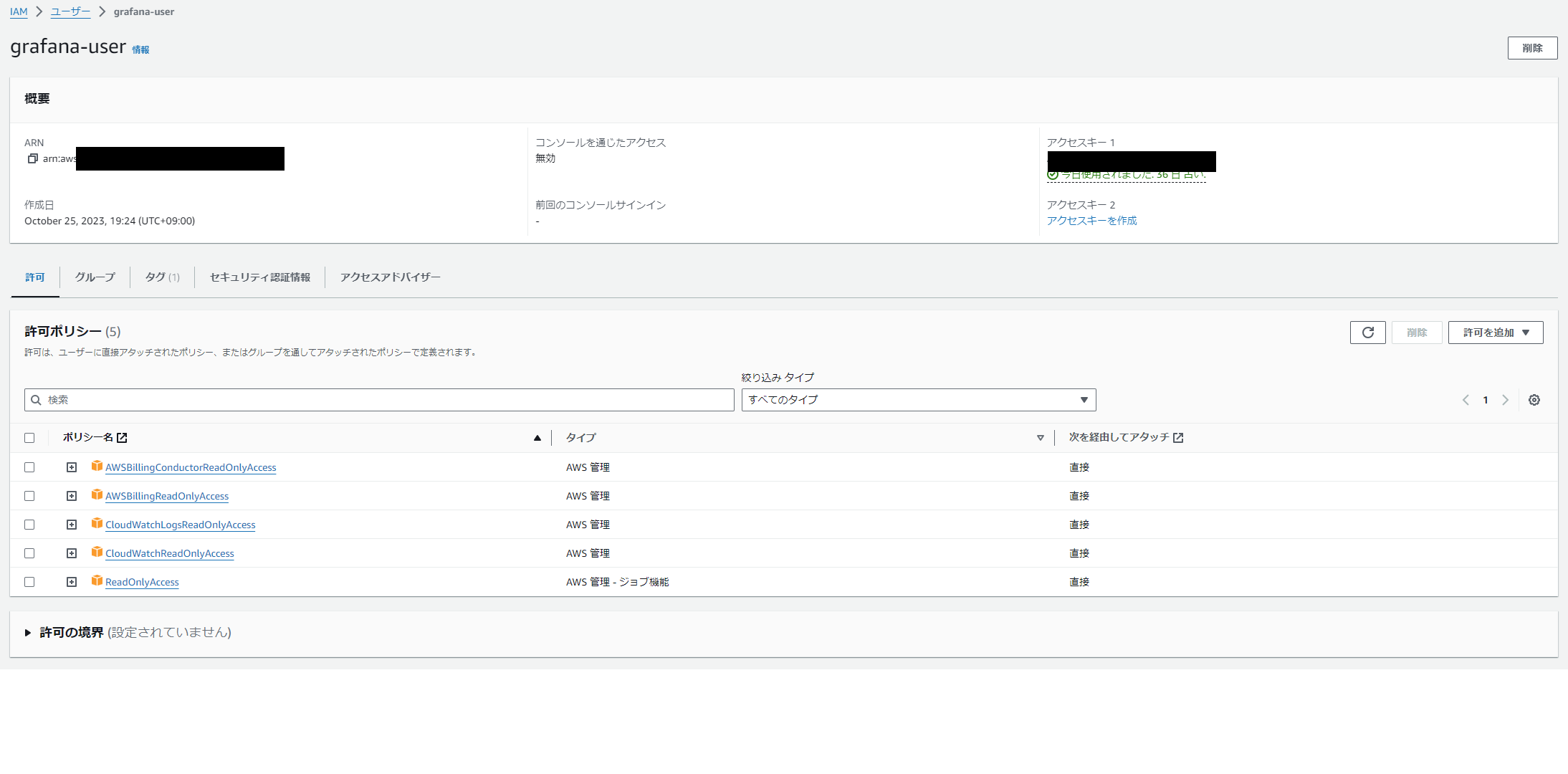1568x774 pixels.
Task: Click the orange policy icon for AWSBillingConductorReadOnlyAccess
Action: tap(97, 467)
